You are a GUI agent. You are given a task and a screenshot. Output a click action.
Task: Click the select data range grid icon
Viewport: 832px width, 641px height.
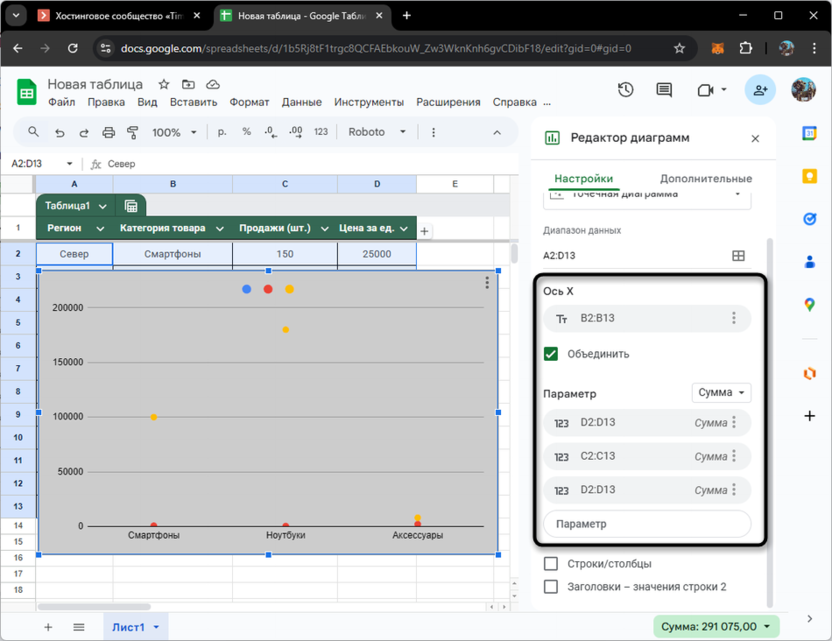pyautogui.click(x=738, y=256)
